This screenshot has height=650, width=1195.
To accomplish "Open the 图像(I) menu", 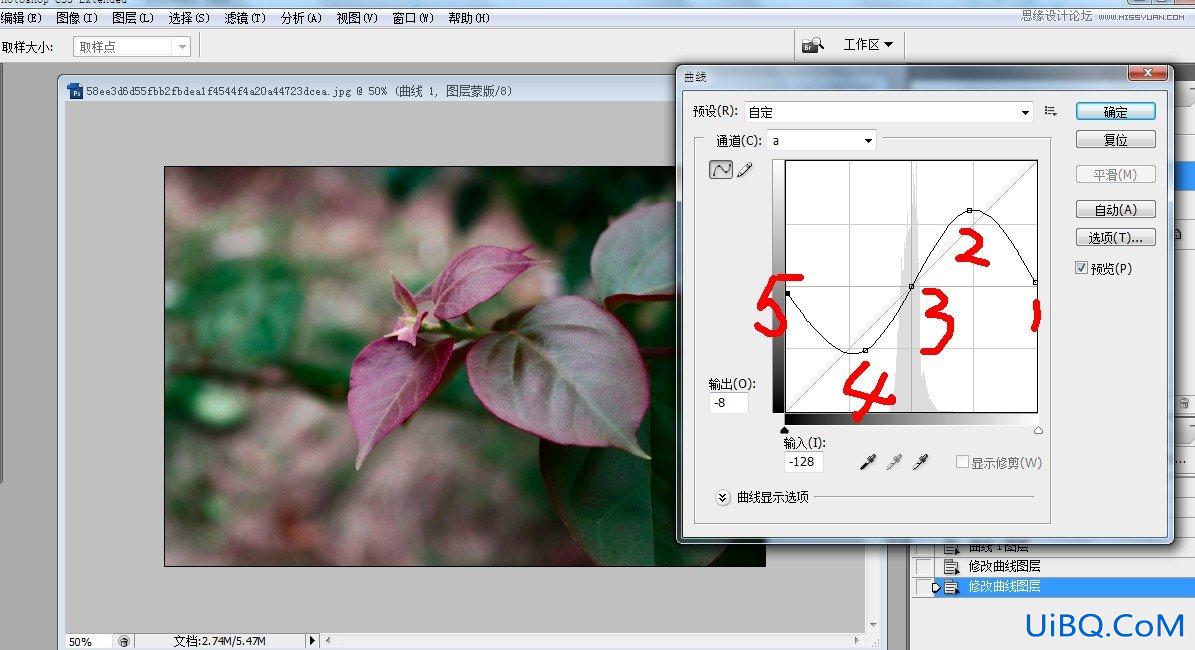I will (x=77, y=18).
